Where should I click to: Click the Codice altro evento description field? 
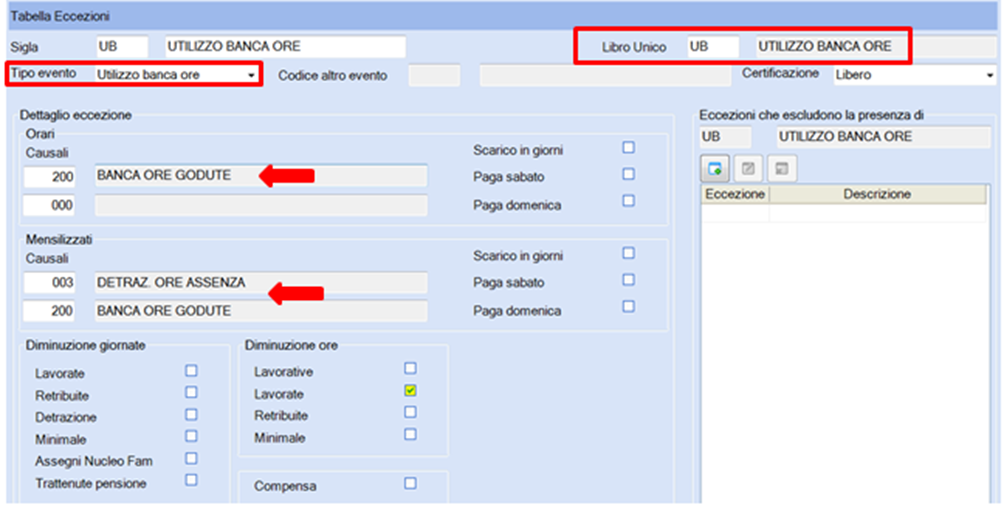click(x=605, y=76)
